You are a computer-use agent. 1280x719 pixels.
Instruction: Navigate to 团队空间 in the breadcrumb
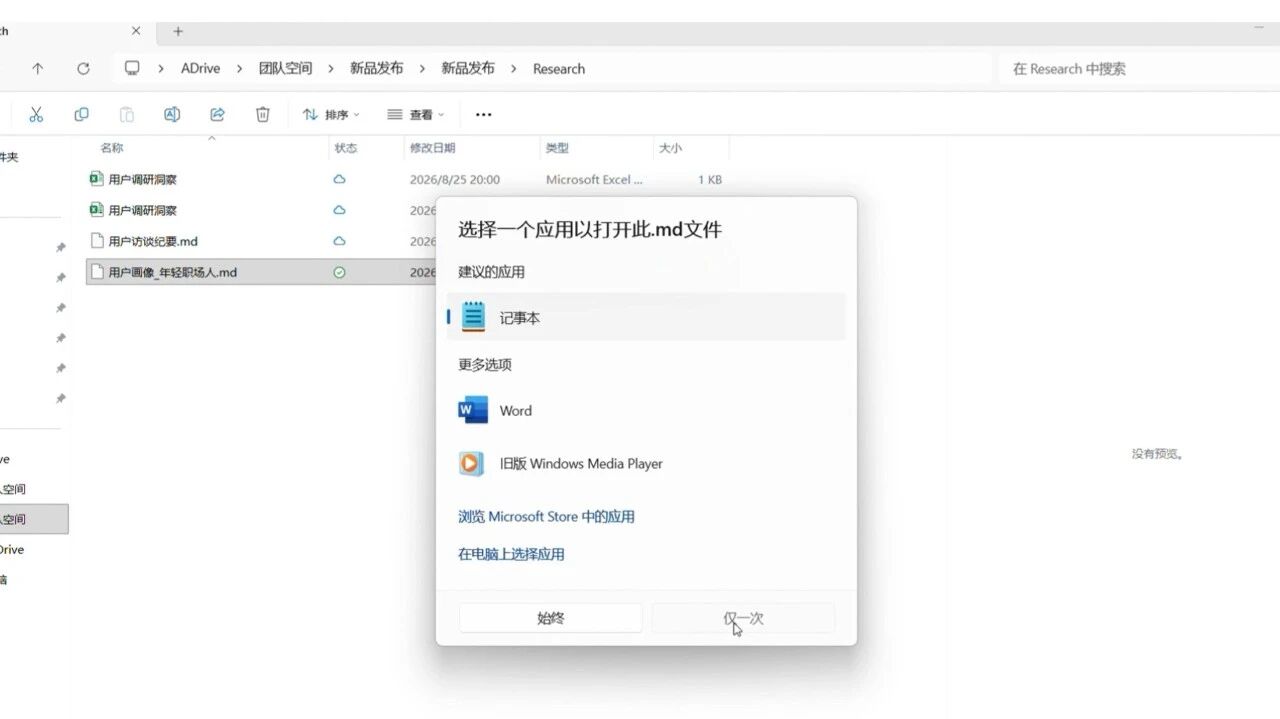click(285, 69)
